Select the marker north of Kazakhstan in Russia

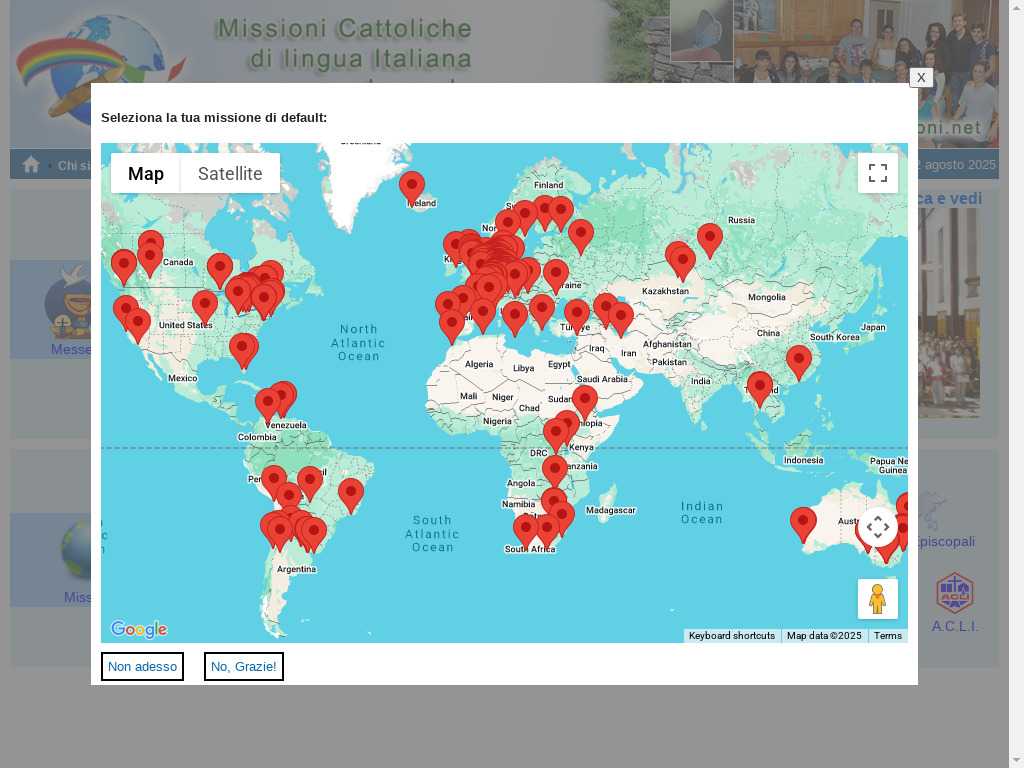point(710,240)
